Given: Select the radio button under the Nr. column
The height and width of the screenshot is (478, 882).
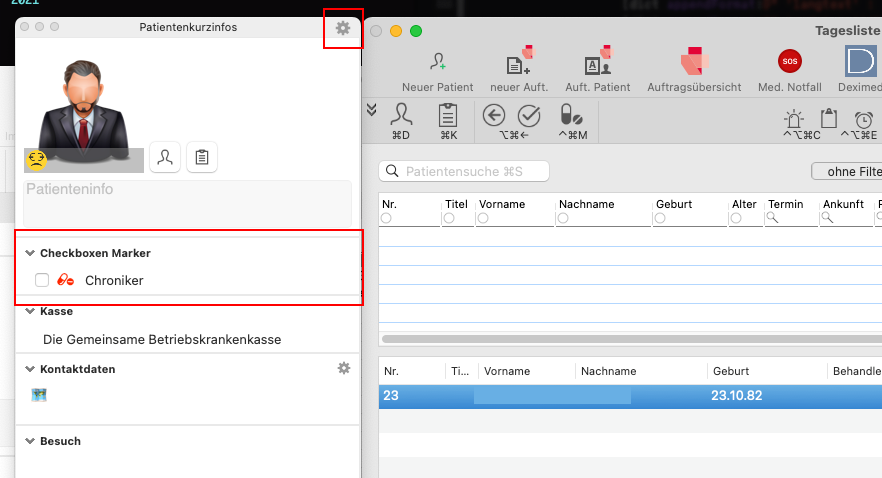Looking at the screenshot, I should coord(386,218).
